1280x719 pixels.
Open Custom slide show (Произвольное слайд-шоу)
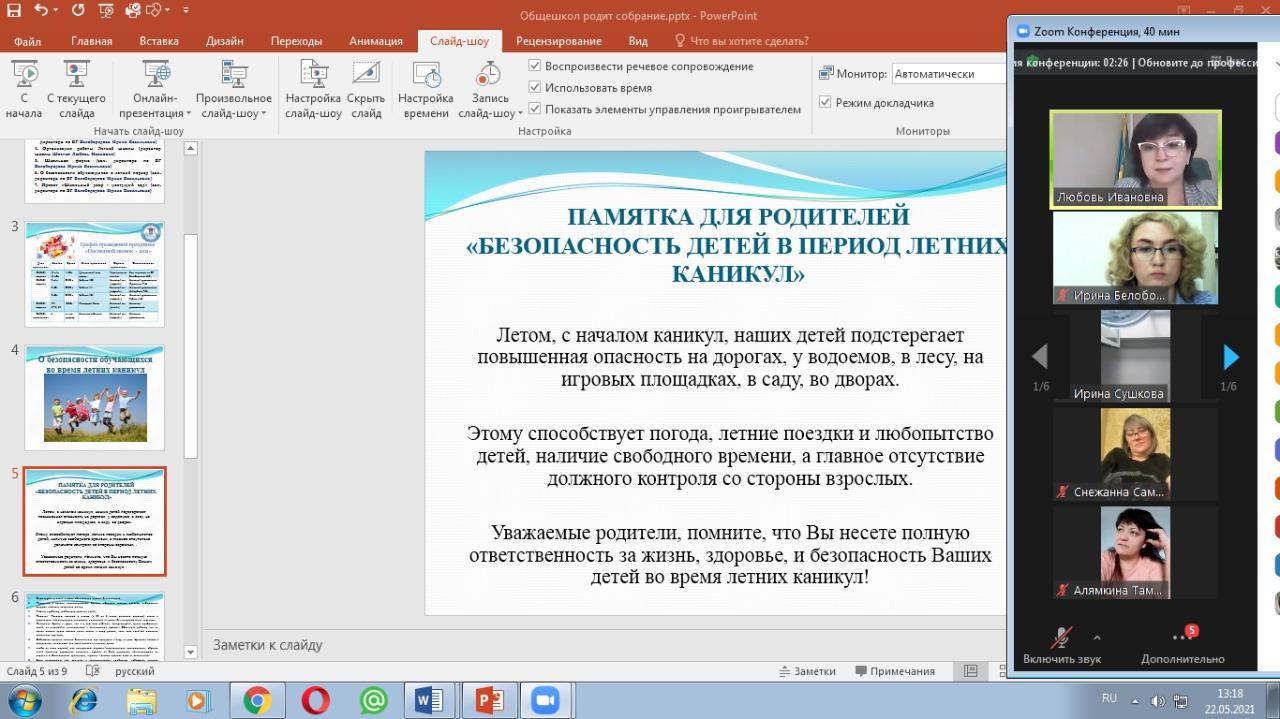[233, 90]
